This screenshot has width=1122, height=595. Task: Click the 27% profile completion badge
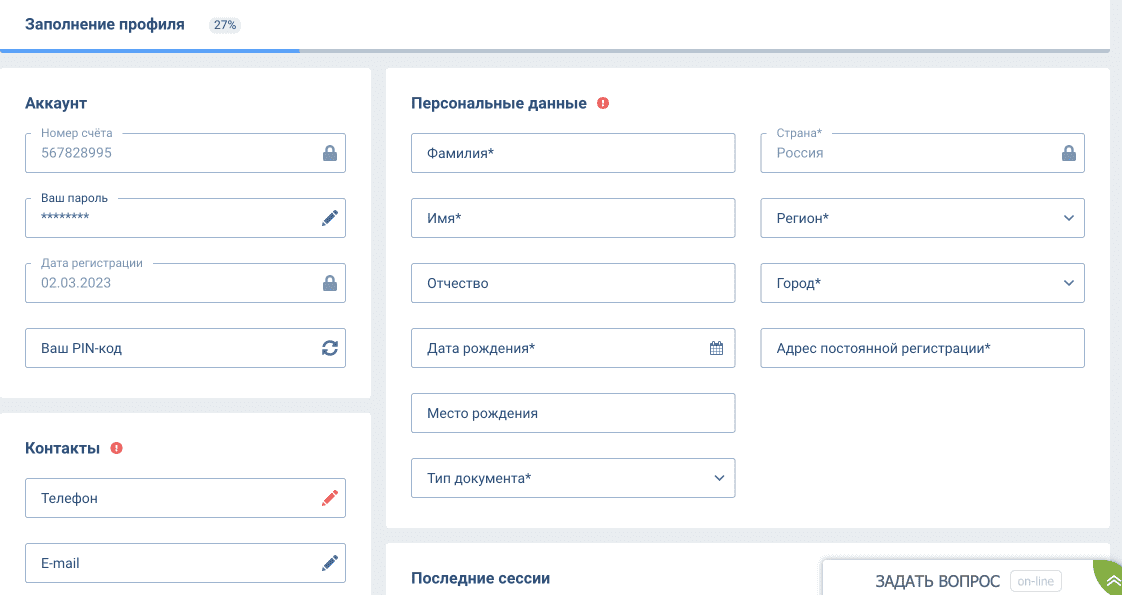tap(225, 25)
